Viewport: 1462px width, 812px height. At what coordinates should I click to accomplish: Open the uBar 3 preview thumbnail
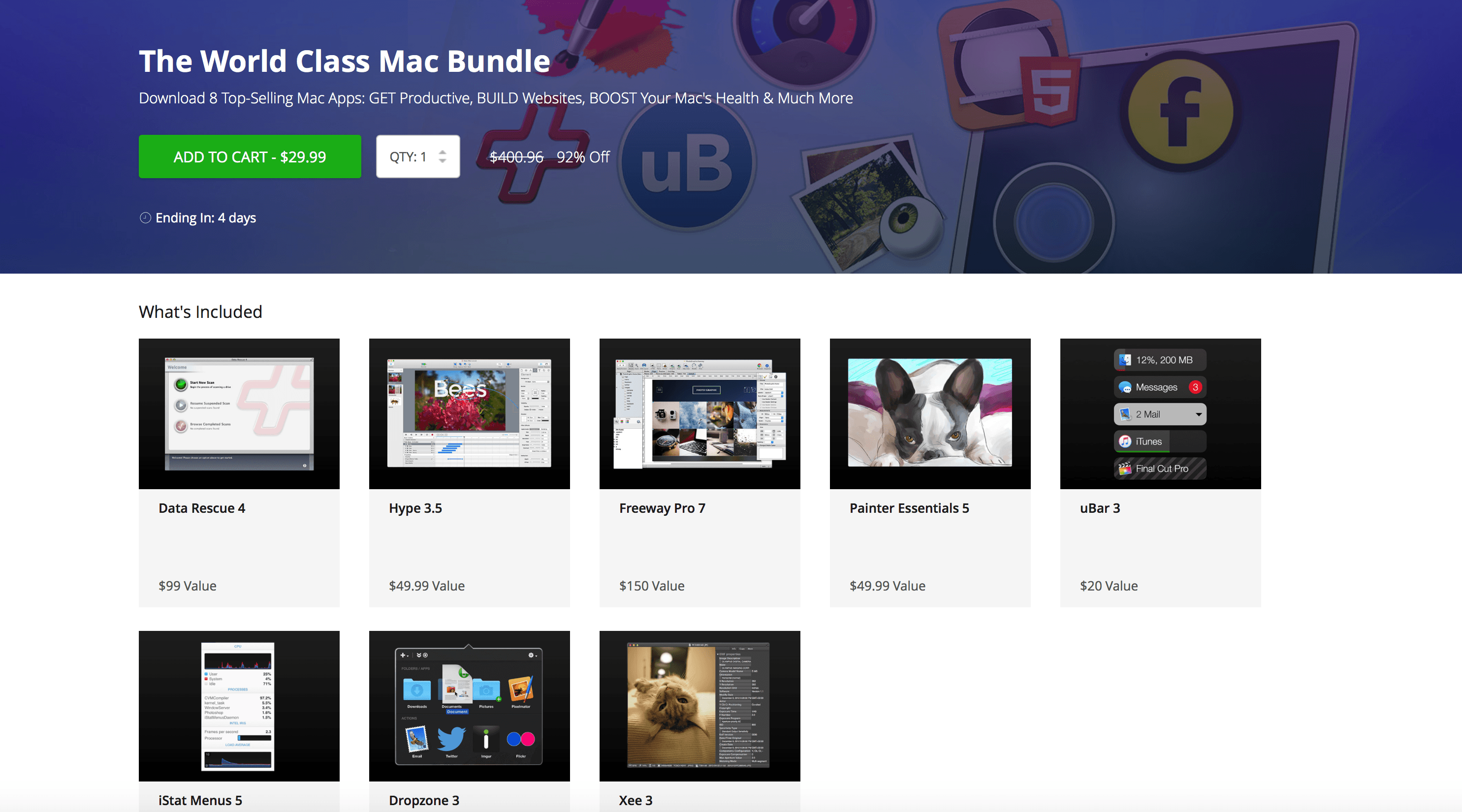[1161, 414]
